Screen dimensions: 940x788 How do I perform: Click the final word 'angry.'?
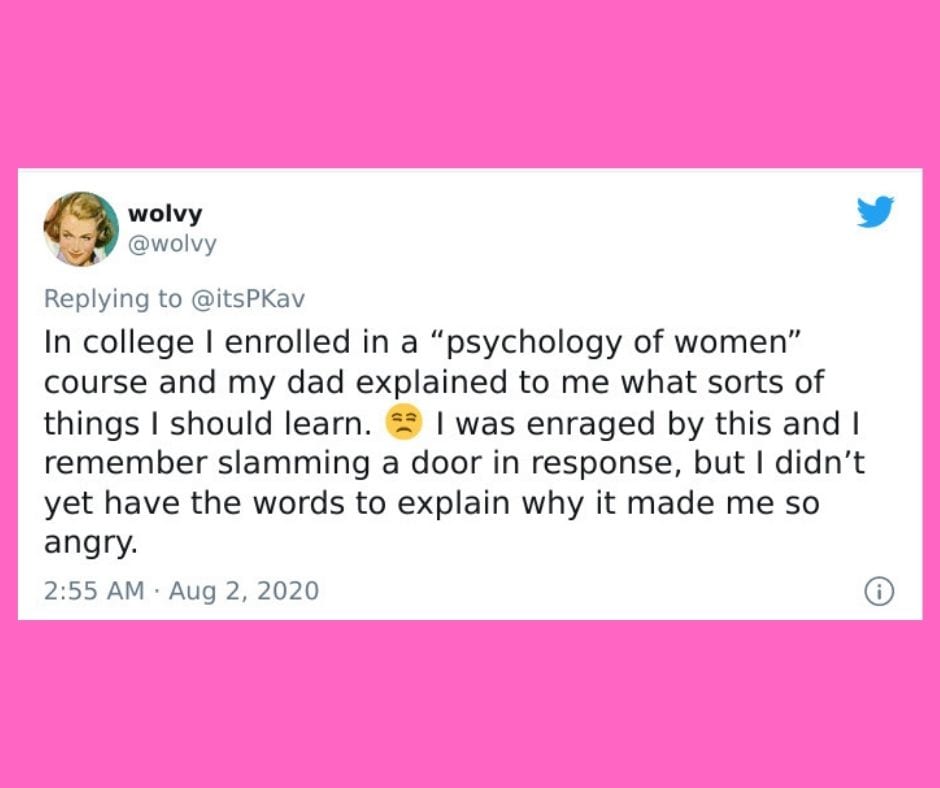(x=91, y=543)
